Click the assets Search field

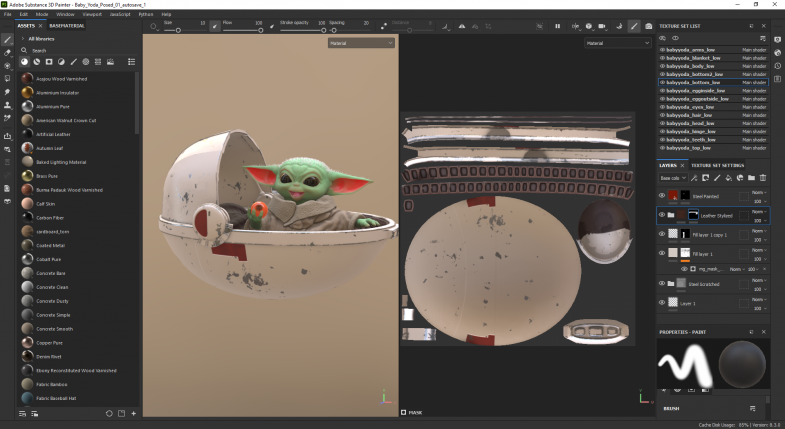pos(78,51)
